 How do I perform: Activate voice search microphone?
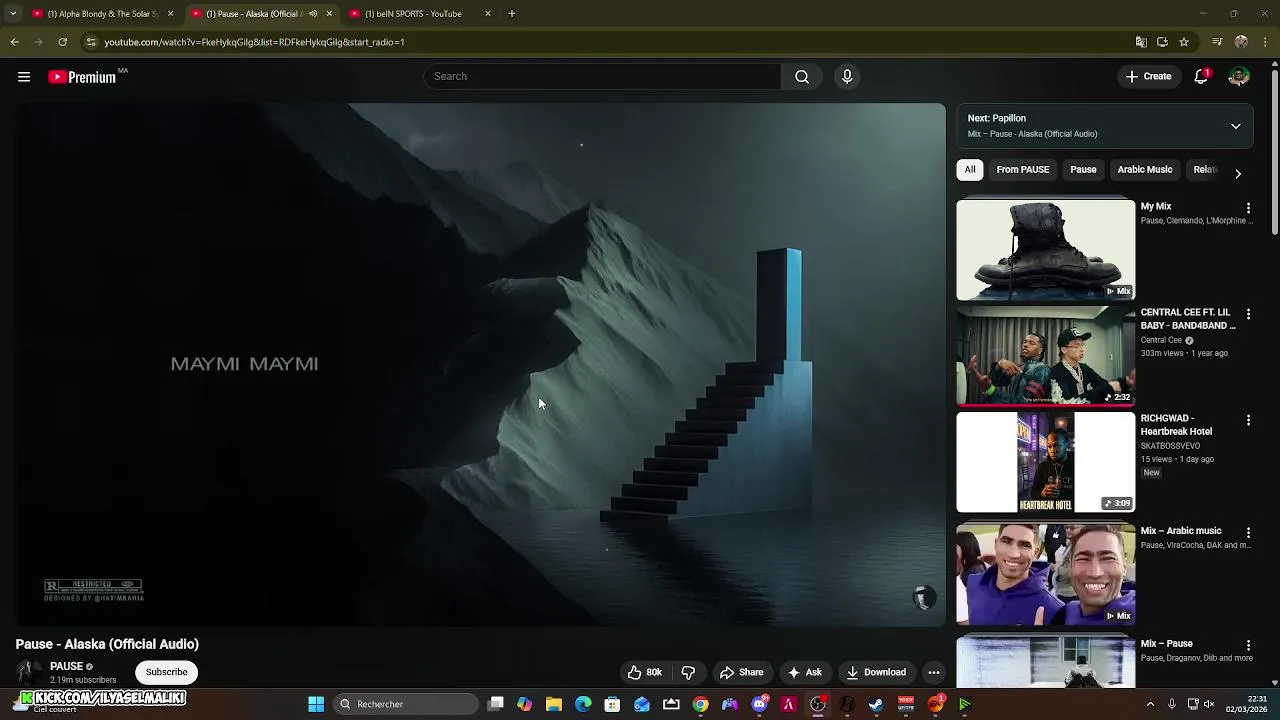pyautogui.click(x=847, y=77)
